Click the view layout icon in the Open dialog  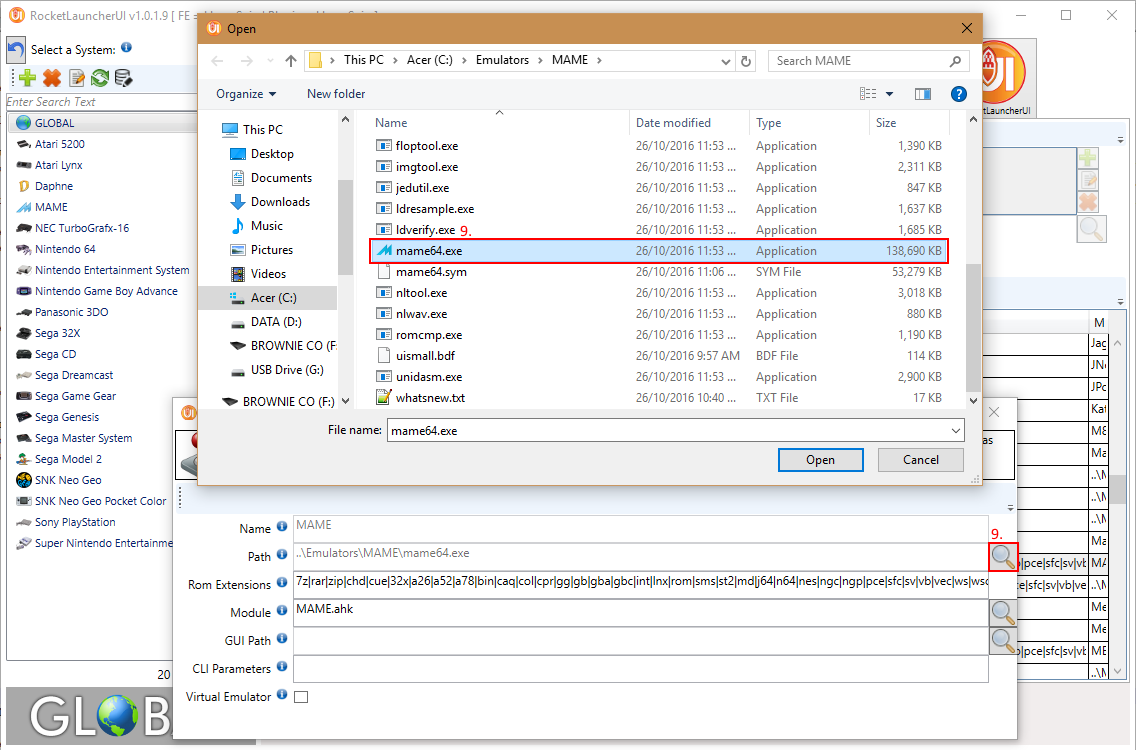click(868, 94)
